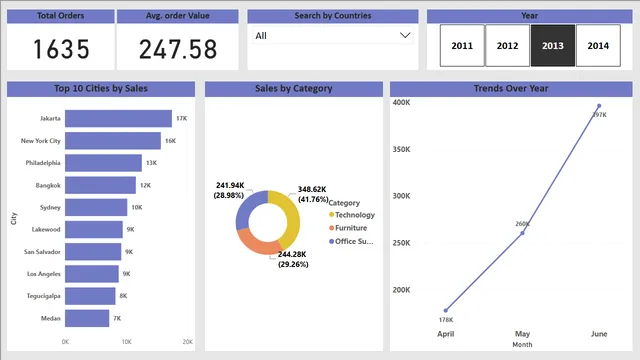Click the April data point on trend line

(x=446, y=311)
